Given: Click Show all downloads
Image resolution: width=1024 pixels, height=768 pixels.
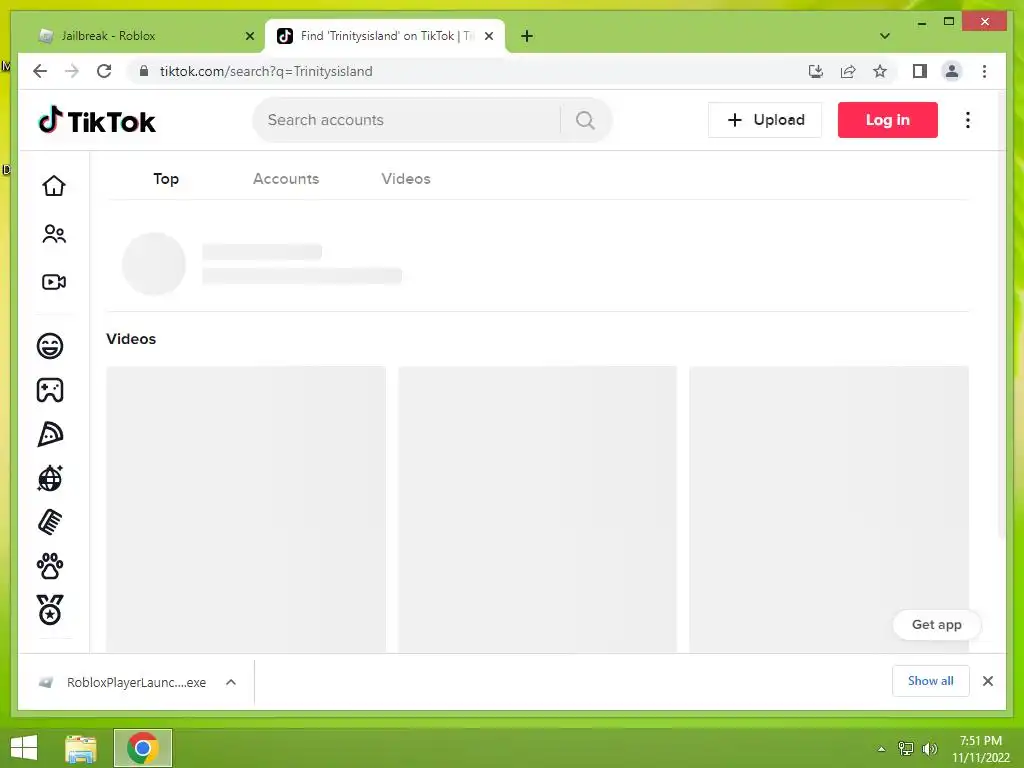Looking at the screenshot, I should [x=931, y=681].
